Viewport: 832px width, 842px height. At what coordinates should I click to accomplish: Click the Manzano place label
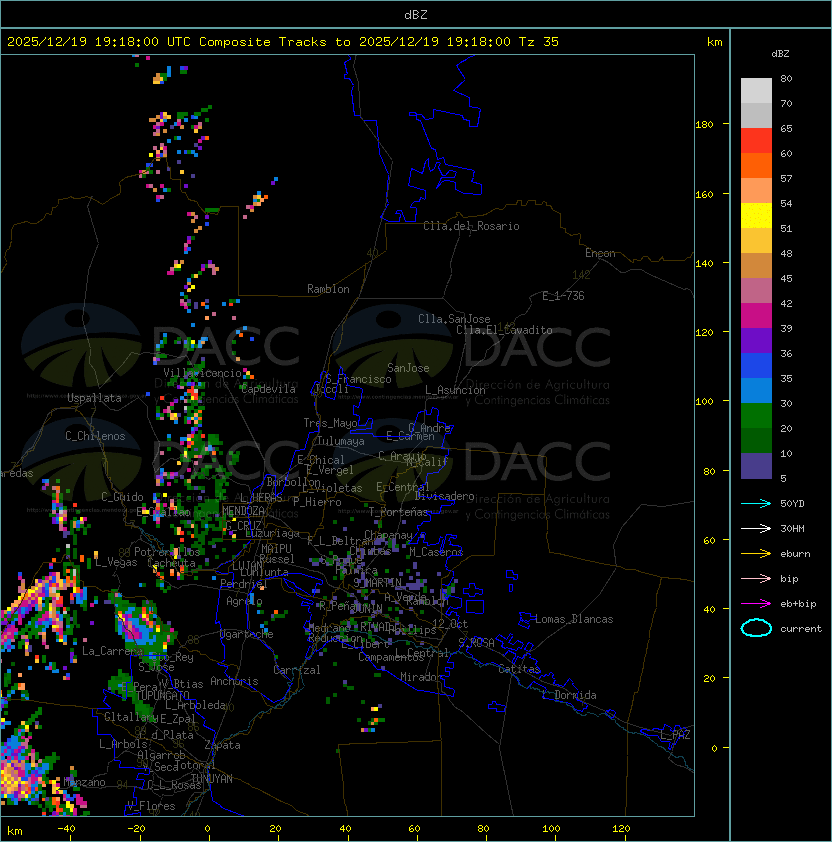84,782
